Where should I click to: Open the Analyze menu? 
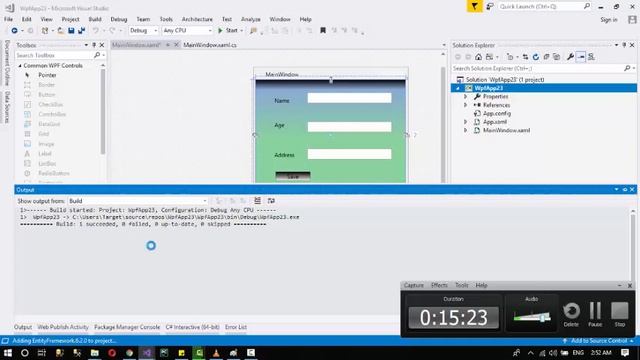[251, 19]
